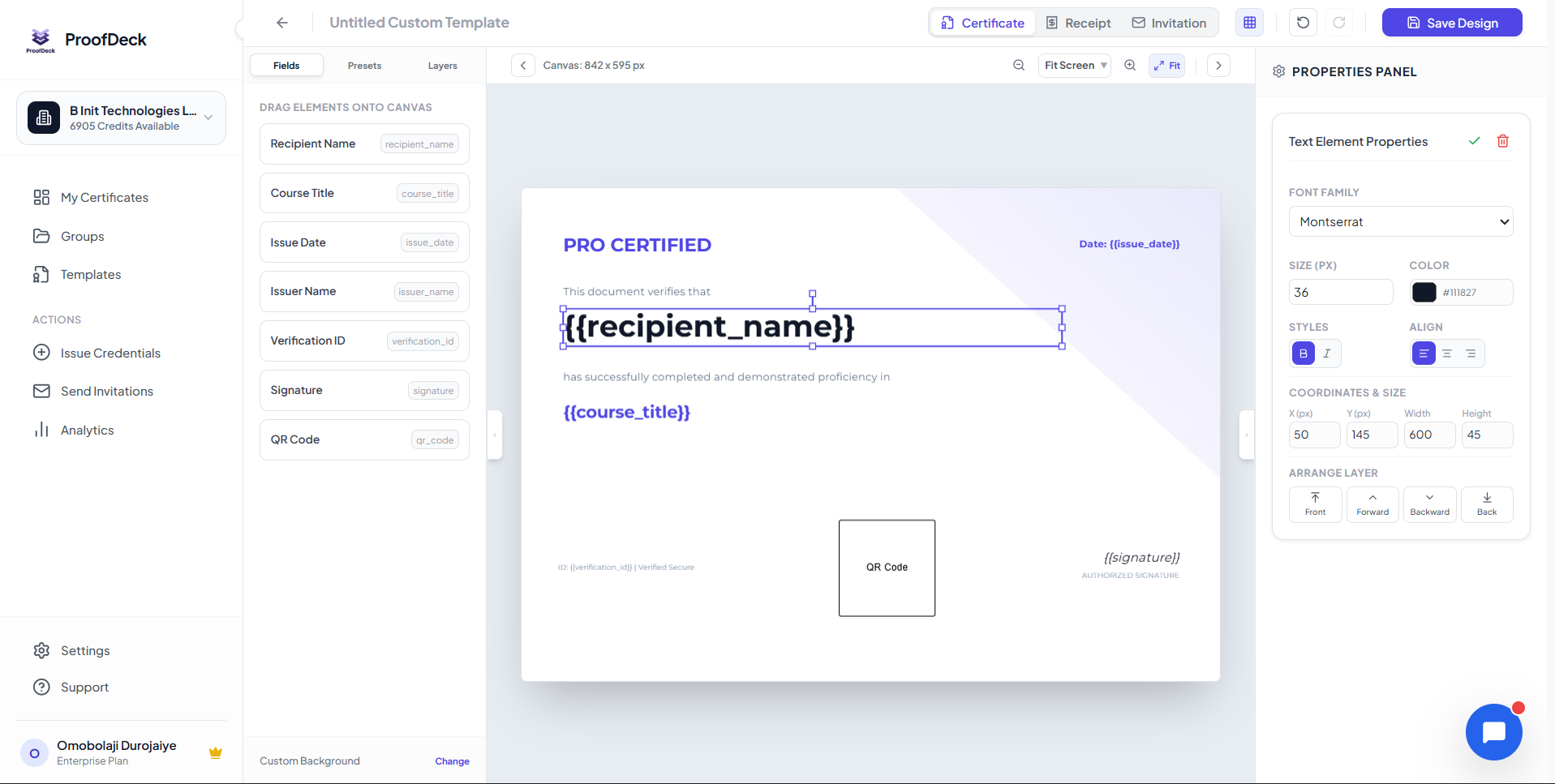Select the Invitation document type tab
The image size is (1555, 784).
click(1169, 23)
